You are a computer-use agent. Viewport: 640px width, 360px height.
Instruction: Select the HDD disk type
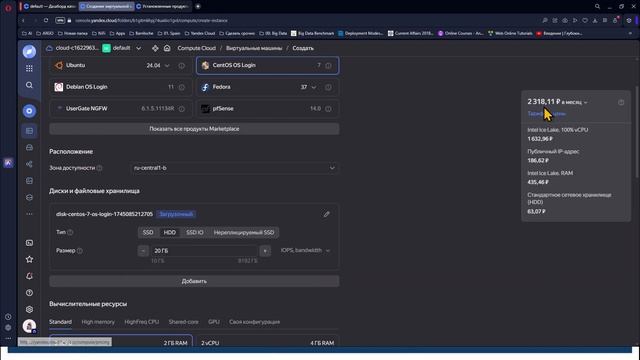[x=169, y=232]
